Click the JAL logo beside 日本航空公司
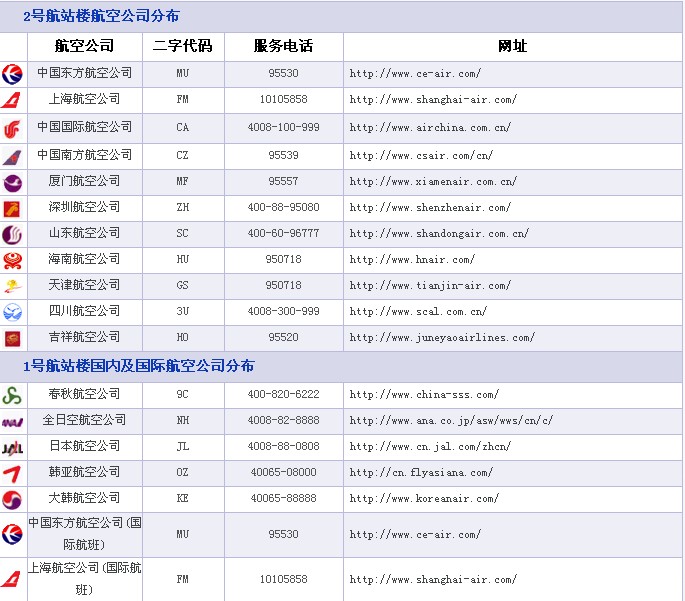The image size is (685, 601). (x=12, y=448)
